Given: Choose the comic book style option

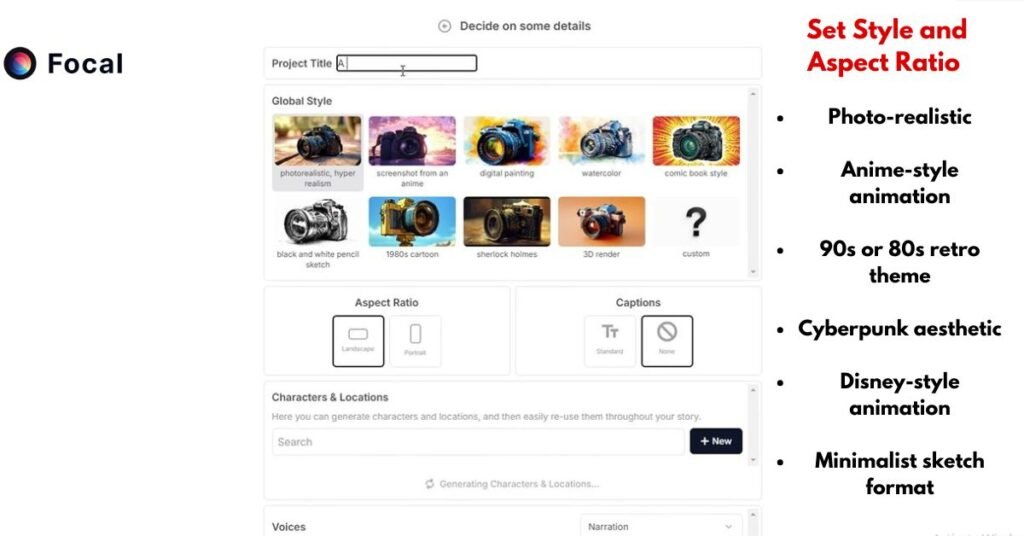Looking at the screenshot, I should 696,141.
